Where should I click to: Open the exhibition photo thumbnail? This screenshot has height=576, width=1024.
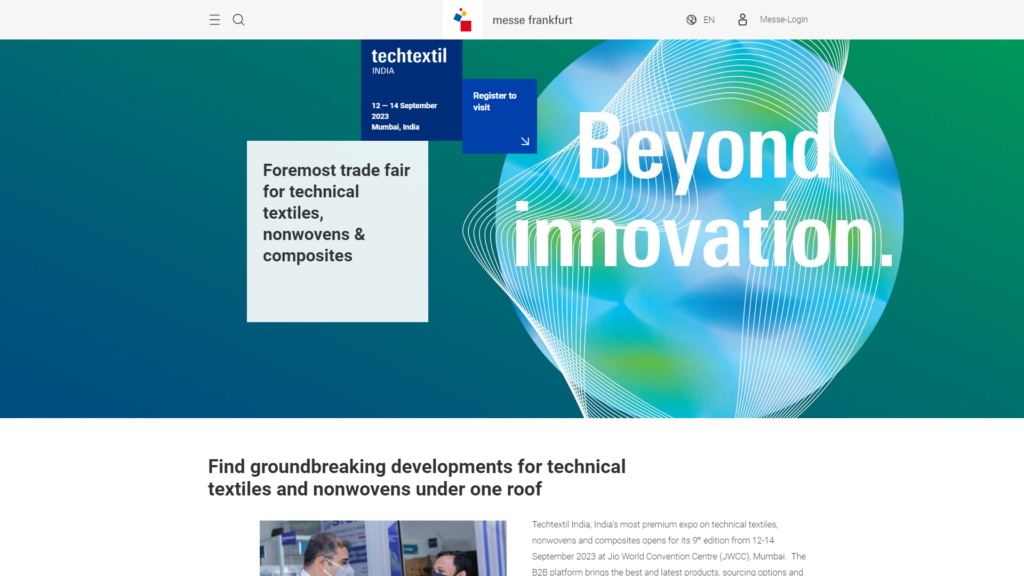click(383, 548)
